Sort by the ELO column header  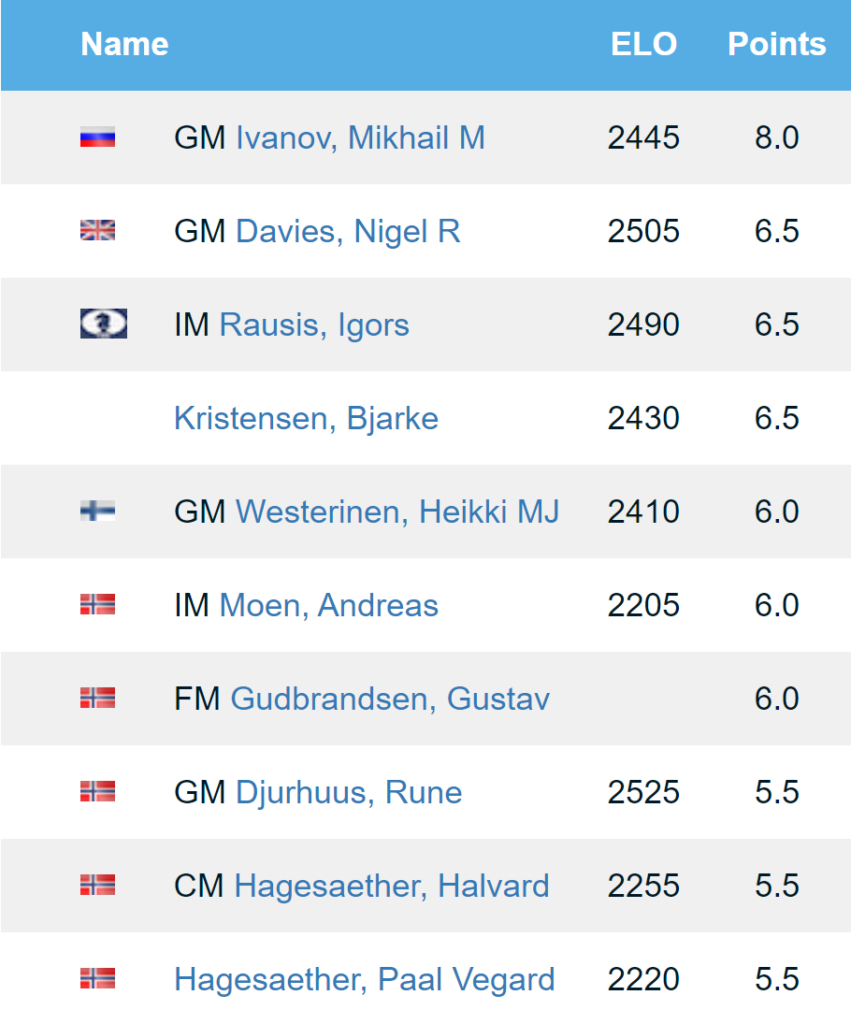click(644, 44)
